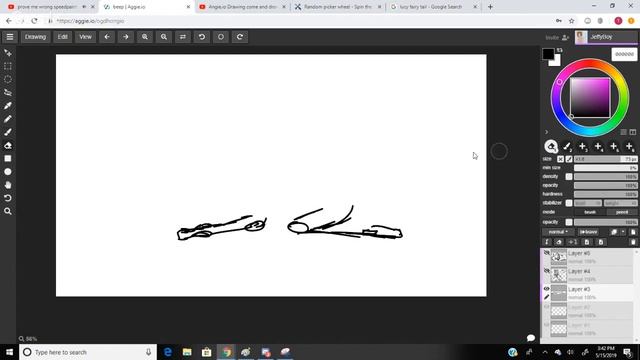This screenshot has width=640, height=360.
Task: Adjust the hardness slider
Action: 606,194
